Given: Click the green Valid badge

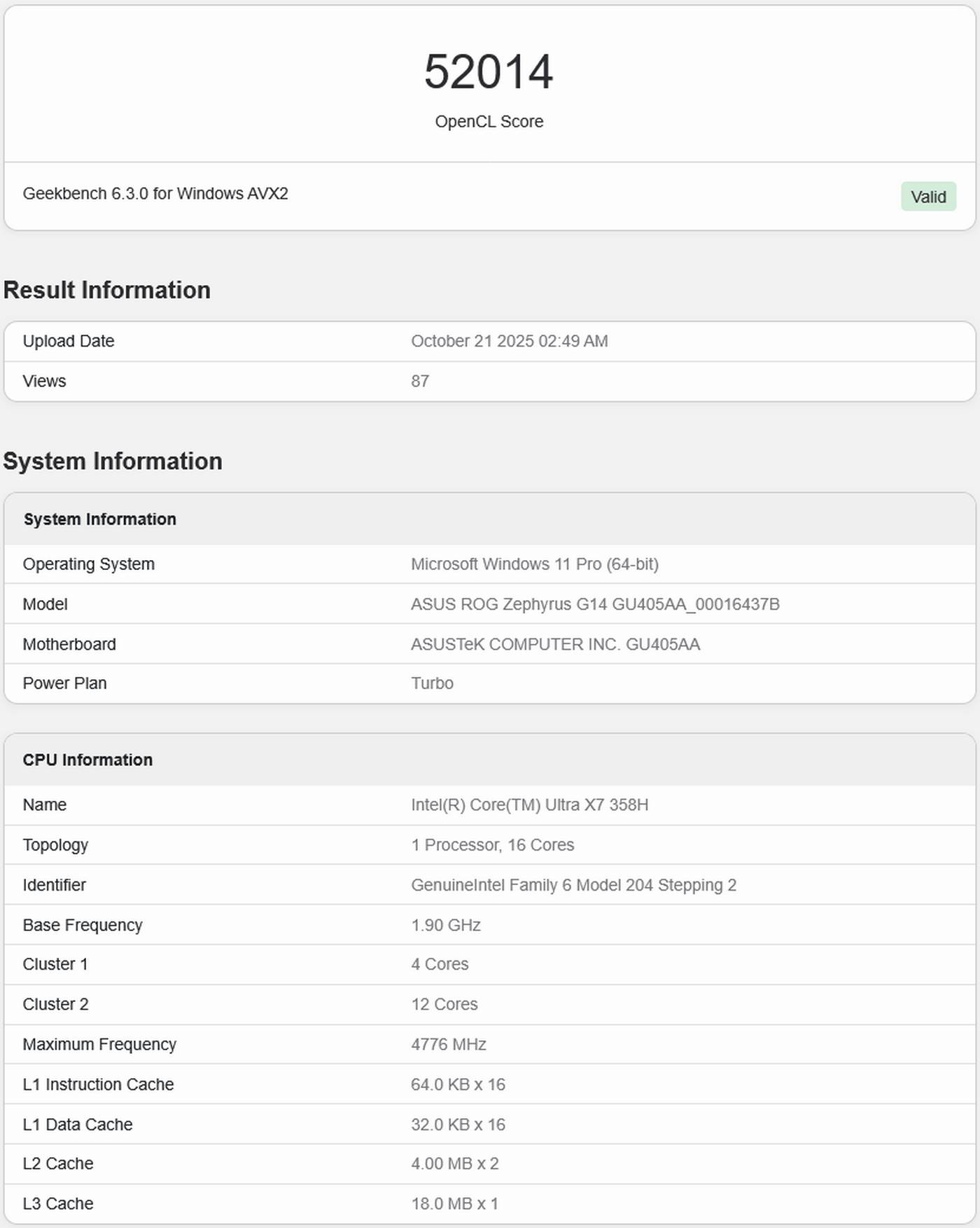Looking at the screenshot, I should click(x=927, y=197).
